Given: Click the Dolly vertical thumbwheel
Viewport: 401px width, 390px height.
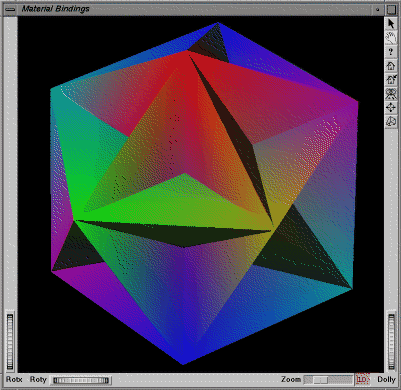Looking at the screenshot, I should click(x=391, y=342).
